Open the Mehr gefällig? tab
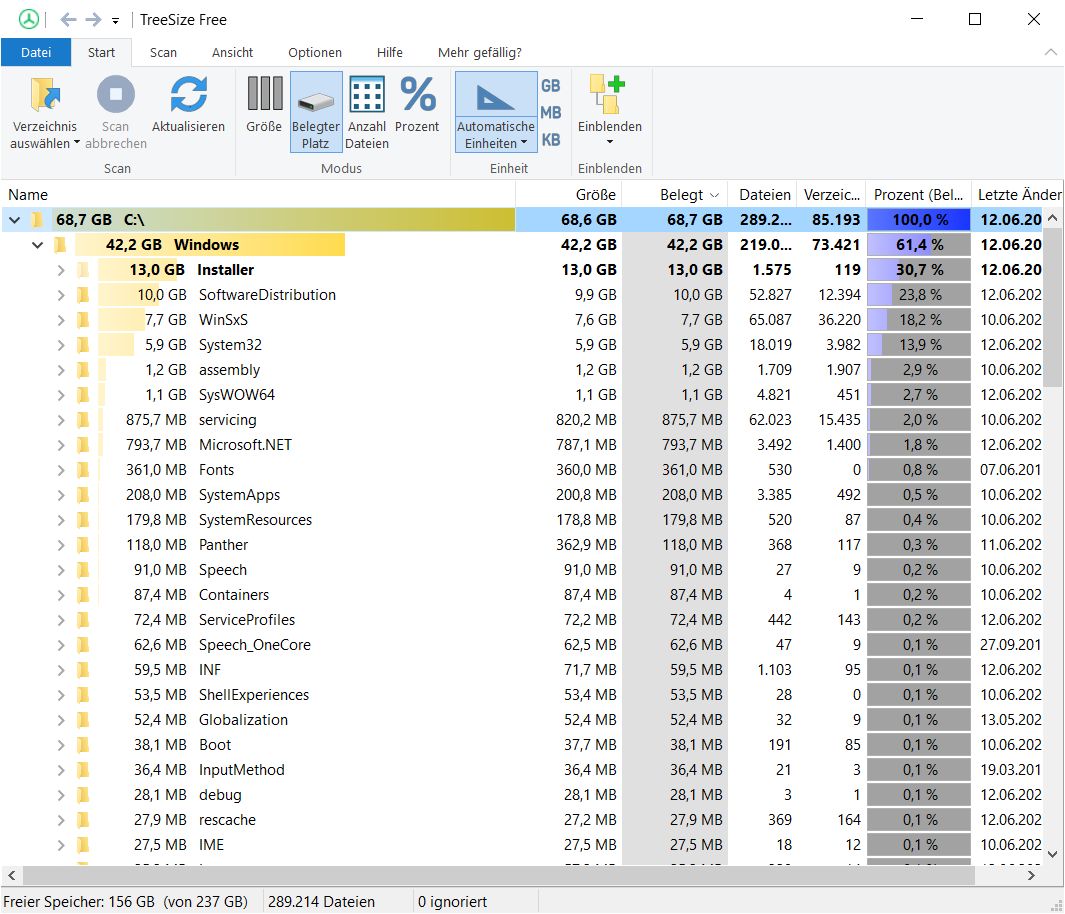 (480, 52)
